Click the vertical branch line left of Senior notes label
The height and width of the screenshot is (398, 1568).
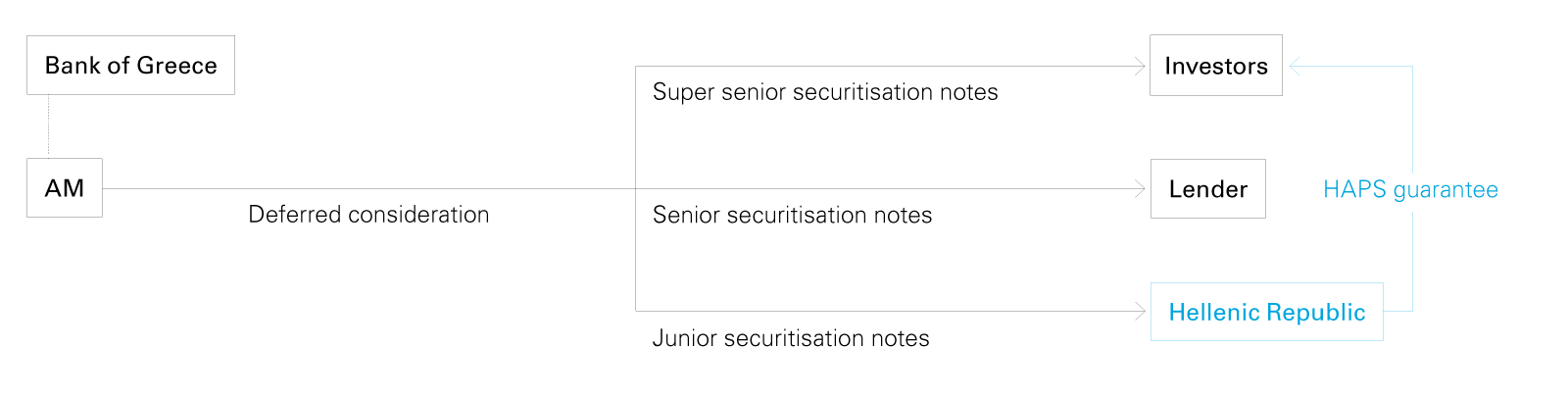click(x=636, y=245)
